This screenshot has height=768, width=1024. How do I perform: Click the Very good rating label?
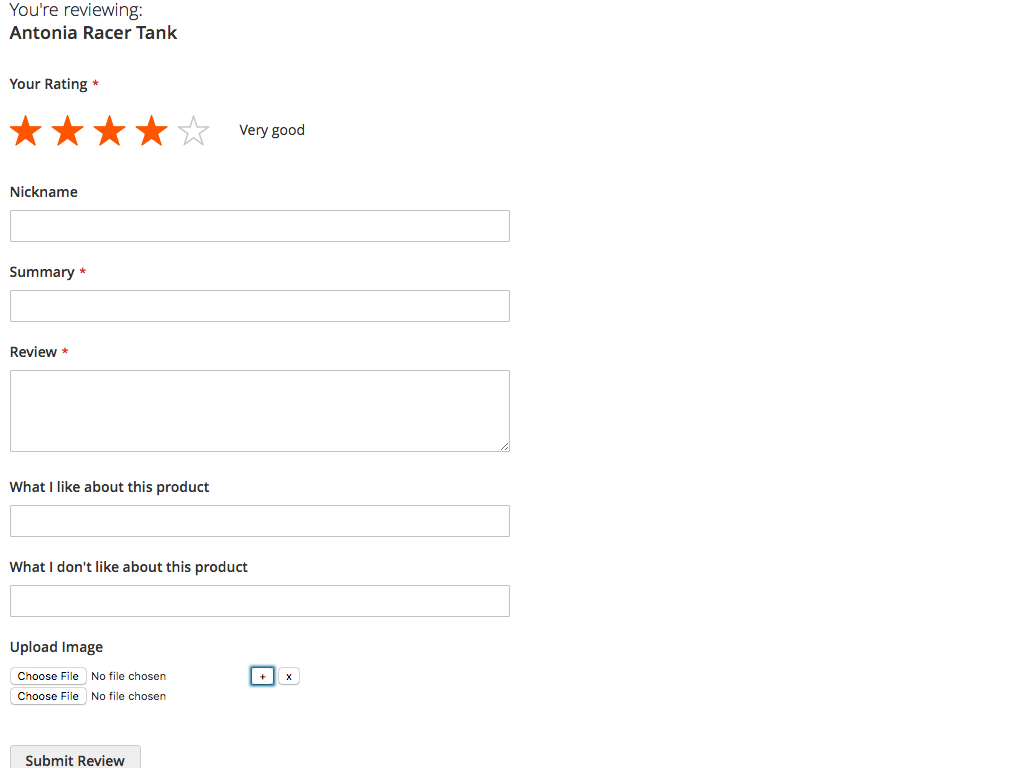tap(272, 131)
